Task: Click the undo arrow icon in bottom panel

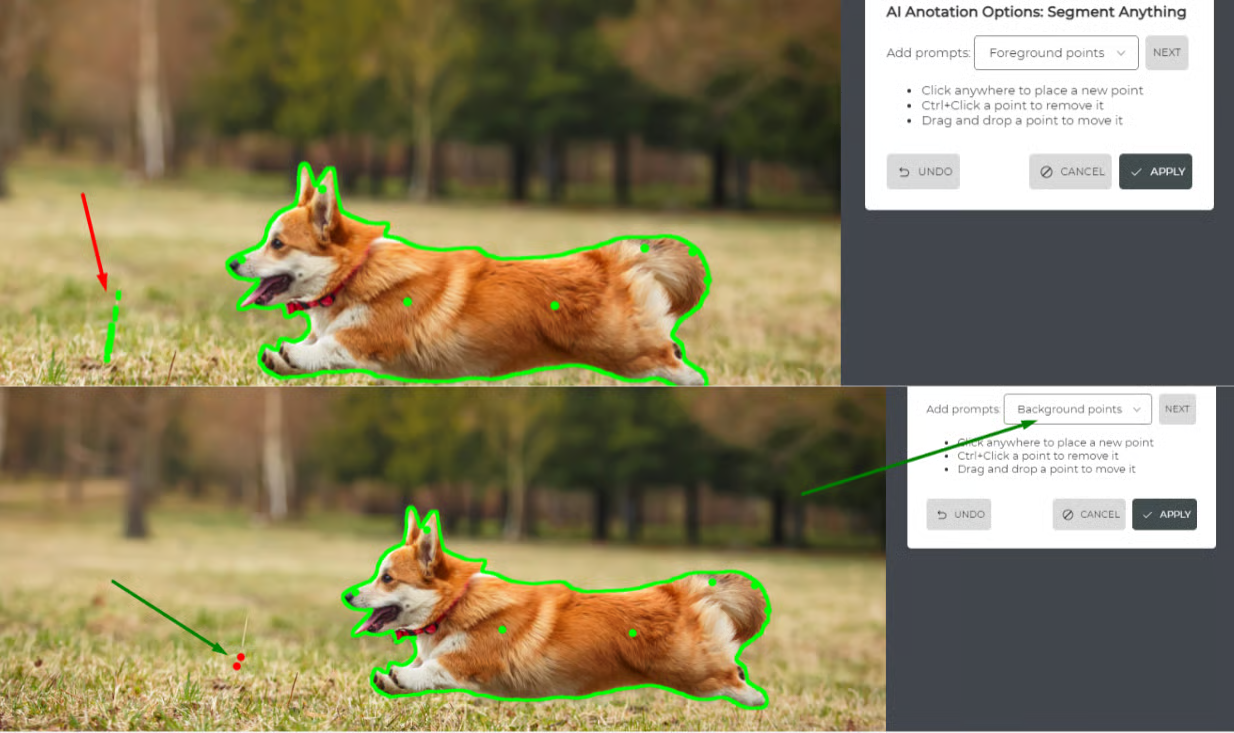Action: pos(943,514)
